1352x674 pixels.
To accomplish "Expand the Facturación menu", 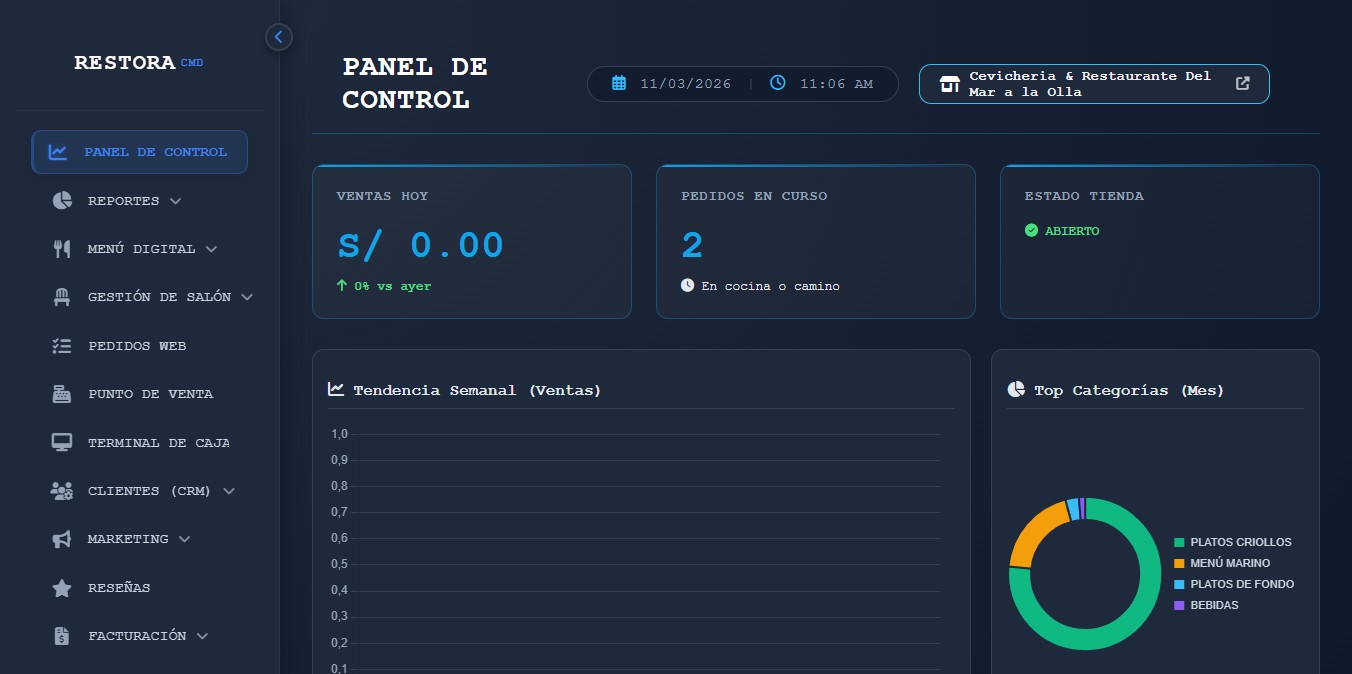I will tap(204, 636).
